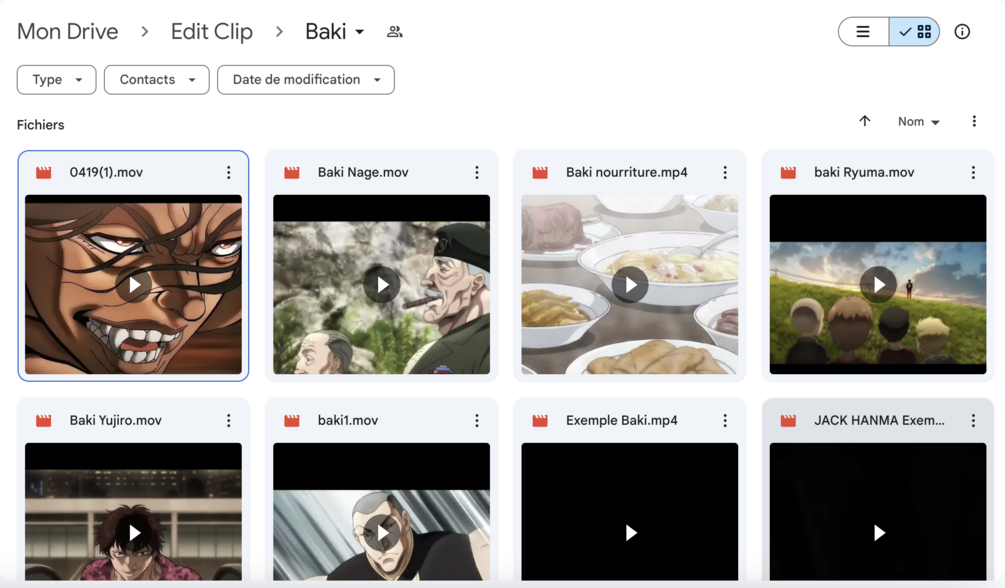Click video file icon of Exemple Baki.mp4
1005x588 pixels.
tap(540, 421)
